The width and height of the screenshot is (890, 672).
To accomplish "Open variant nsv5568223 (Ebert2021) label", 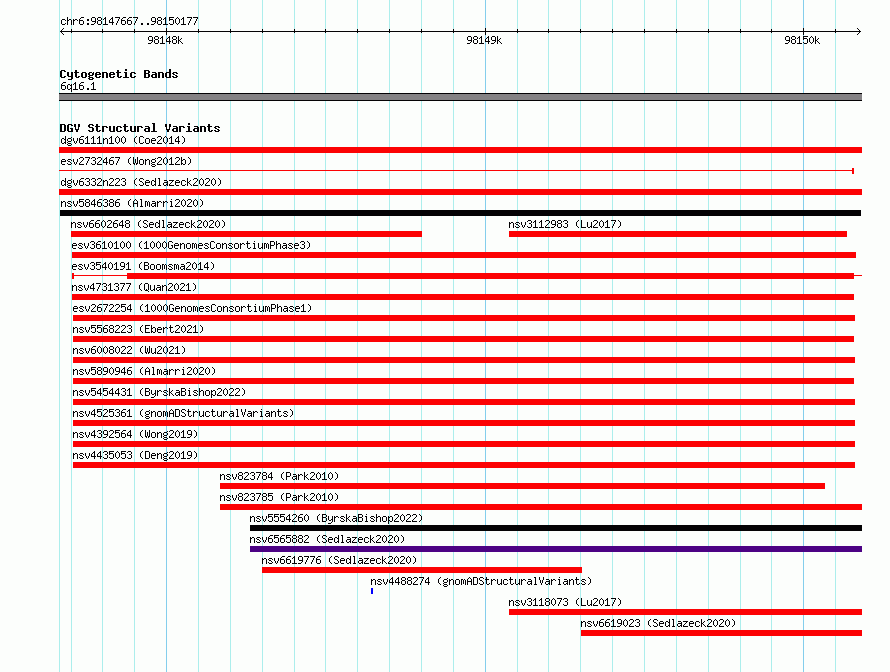I will tap(138, 329).
